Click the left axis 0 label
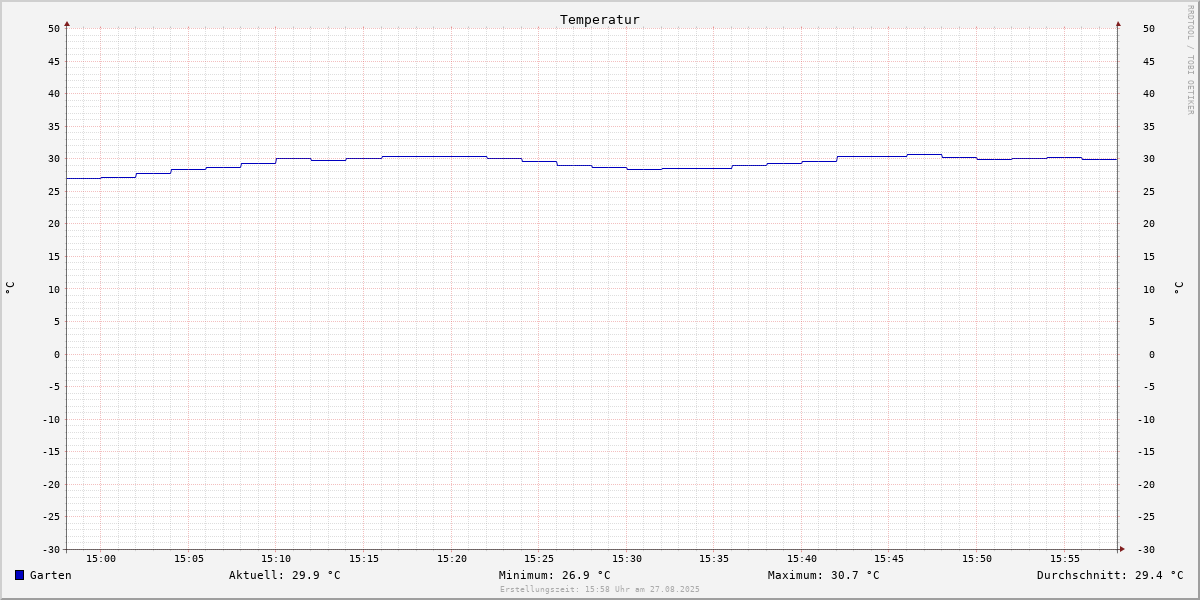1200x600 pixels. [57, 354]
